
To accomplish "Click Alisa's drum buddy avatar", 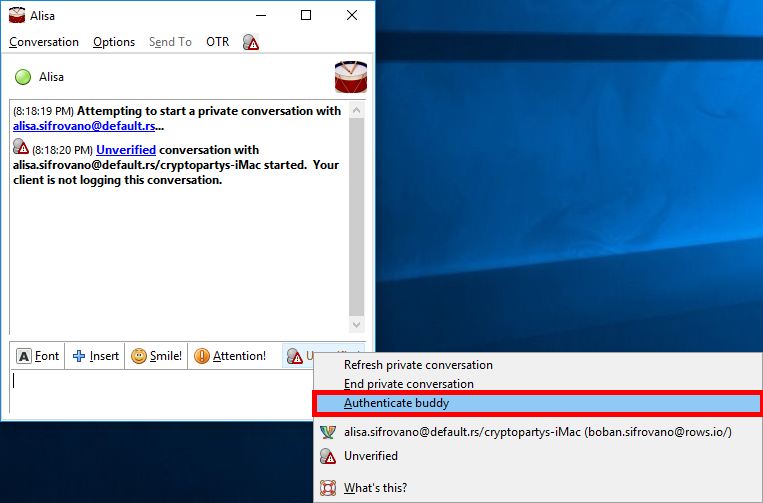I will pyautogui.click(x=350, y=77).
